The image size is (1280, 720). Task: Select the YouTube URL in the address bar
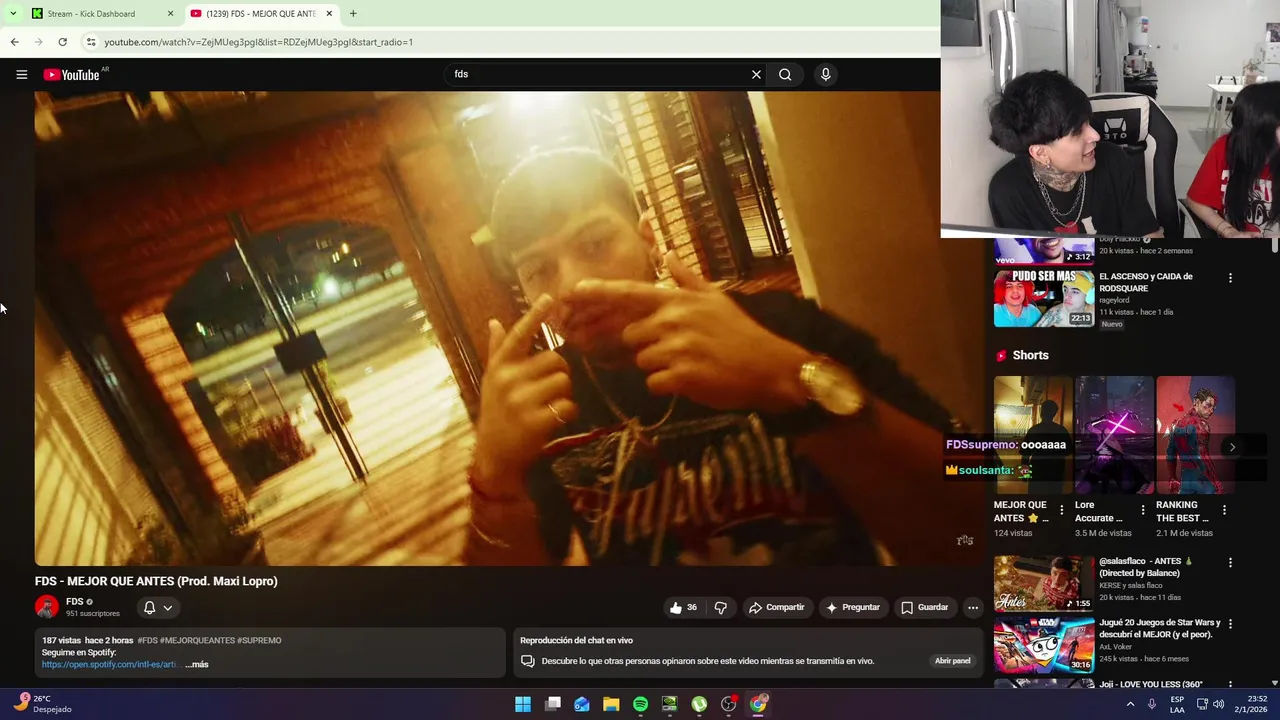point(258,42)
